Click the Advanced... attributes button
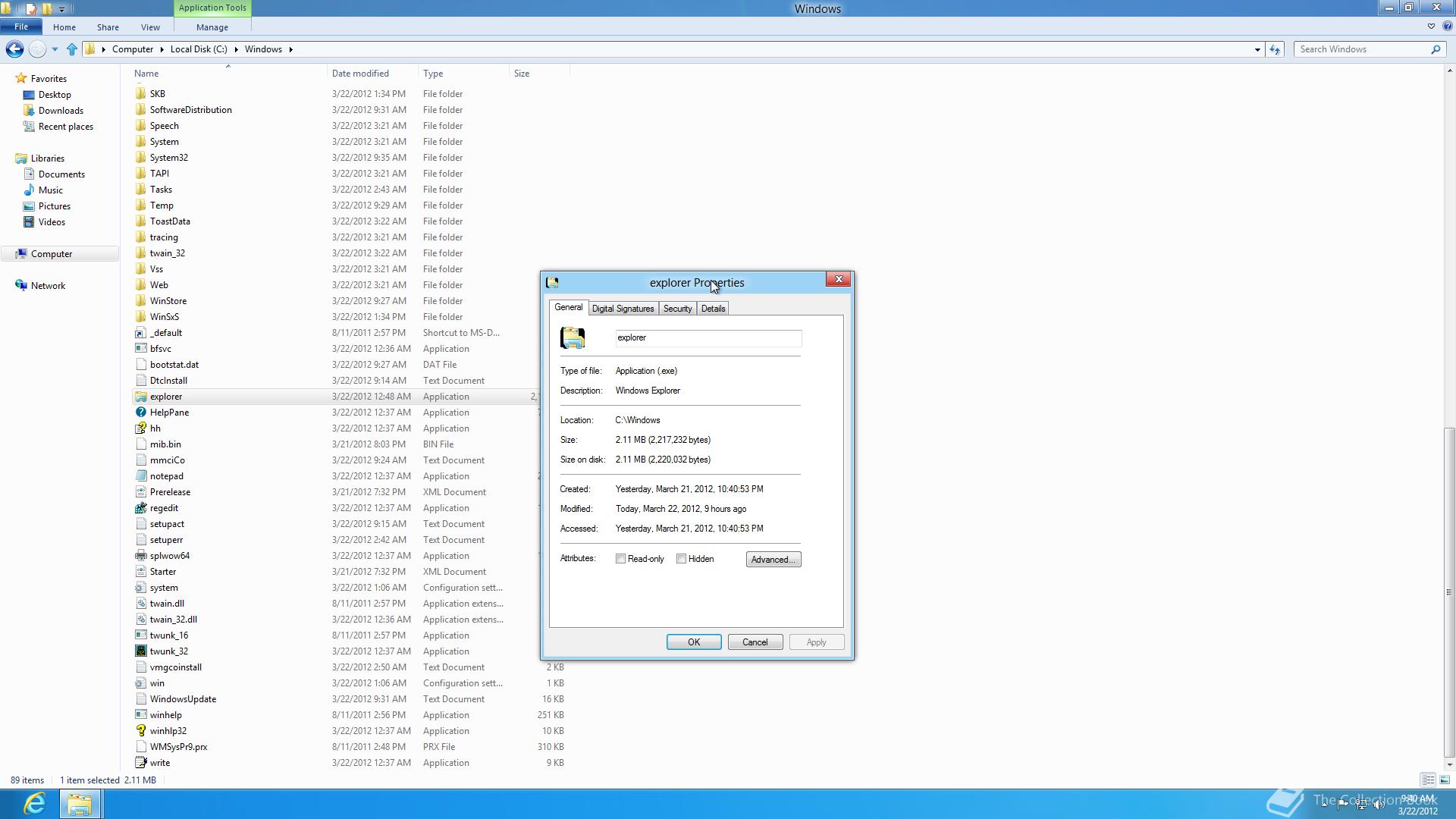Viewport: 1456px width, 819px height. (773, 560)
